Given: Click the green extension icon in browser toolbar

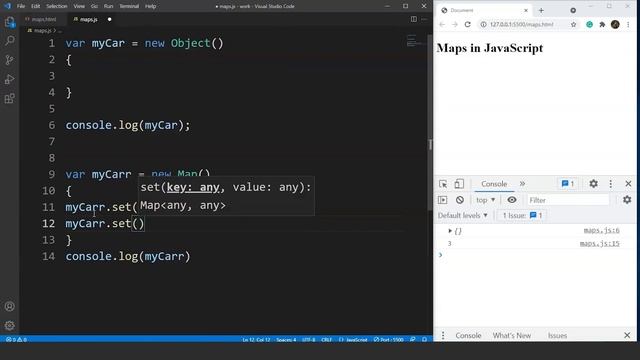Looking at the screenshot, I should (x=589, y=24).
